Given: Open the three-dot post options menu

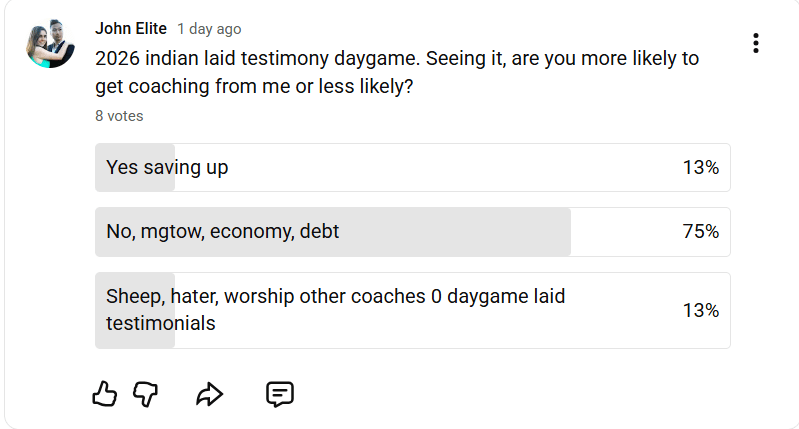Looking at the screenshot, I should click(756, 43).
